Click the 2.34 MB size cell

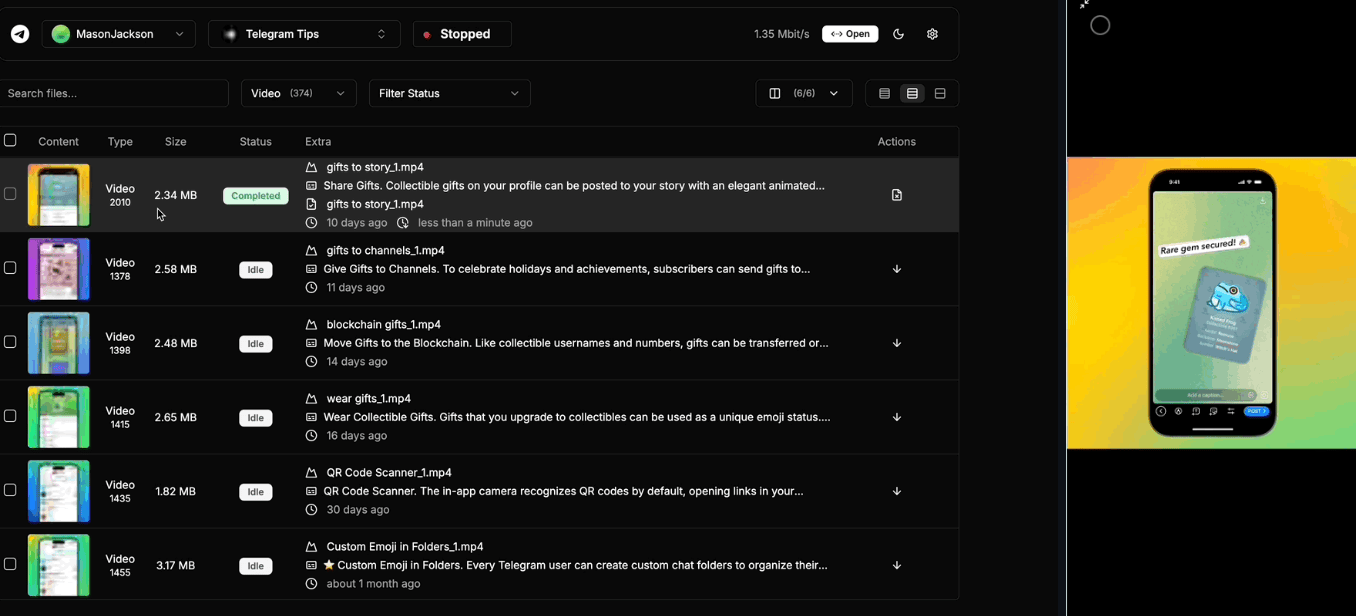(176, 195)
